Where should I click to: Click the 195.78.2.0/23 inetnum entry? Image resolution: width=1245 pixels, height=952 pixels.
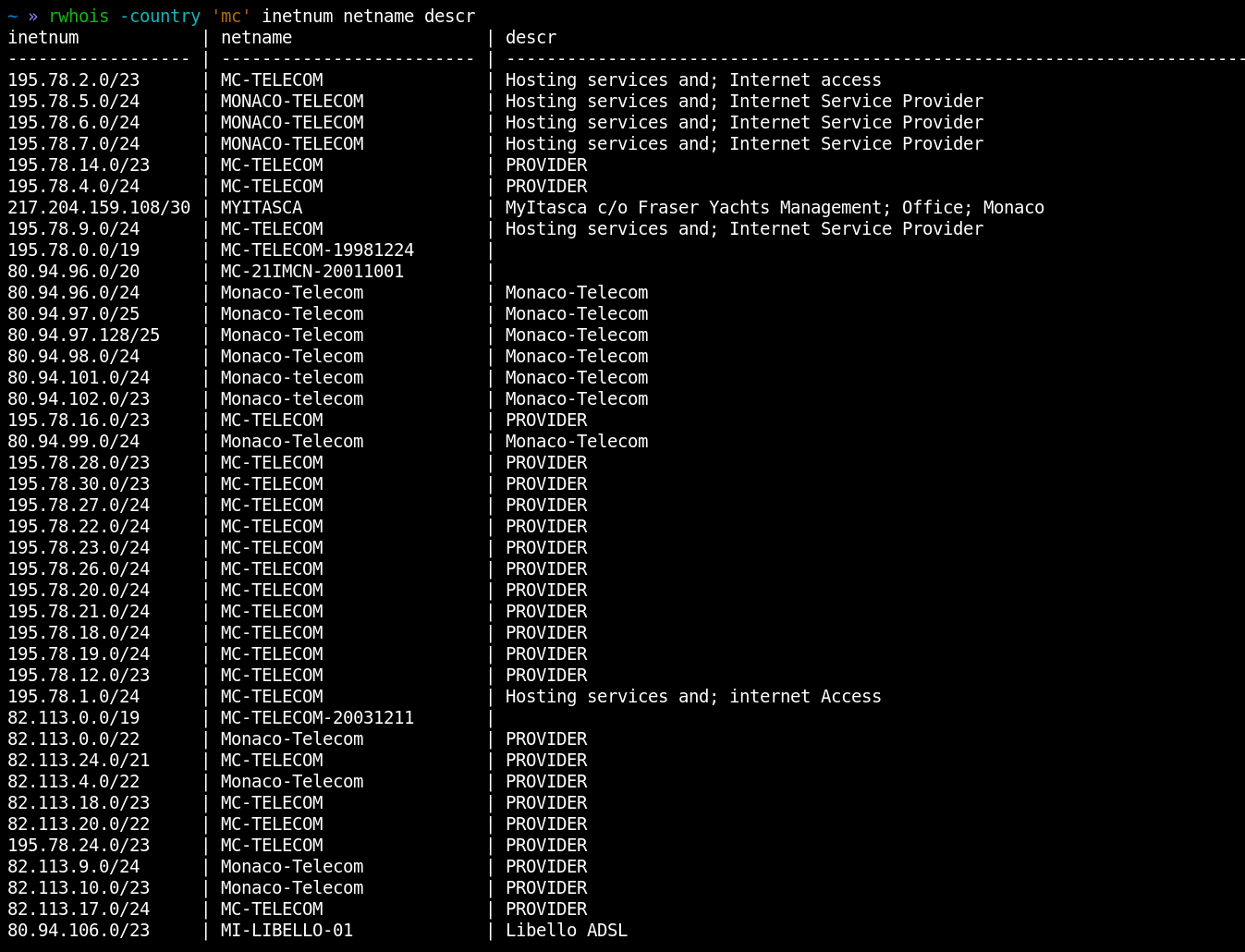click(74, 80)
